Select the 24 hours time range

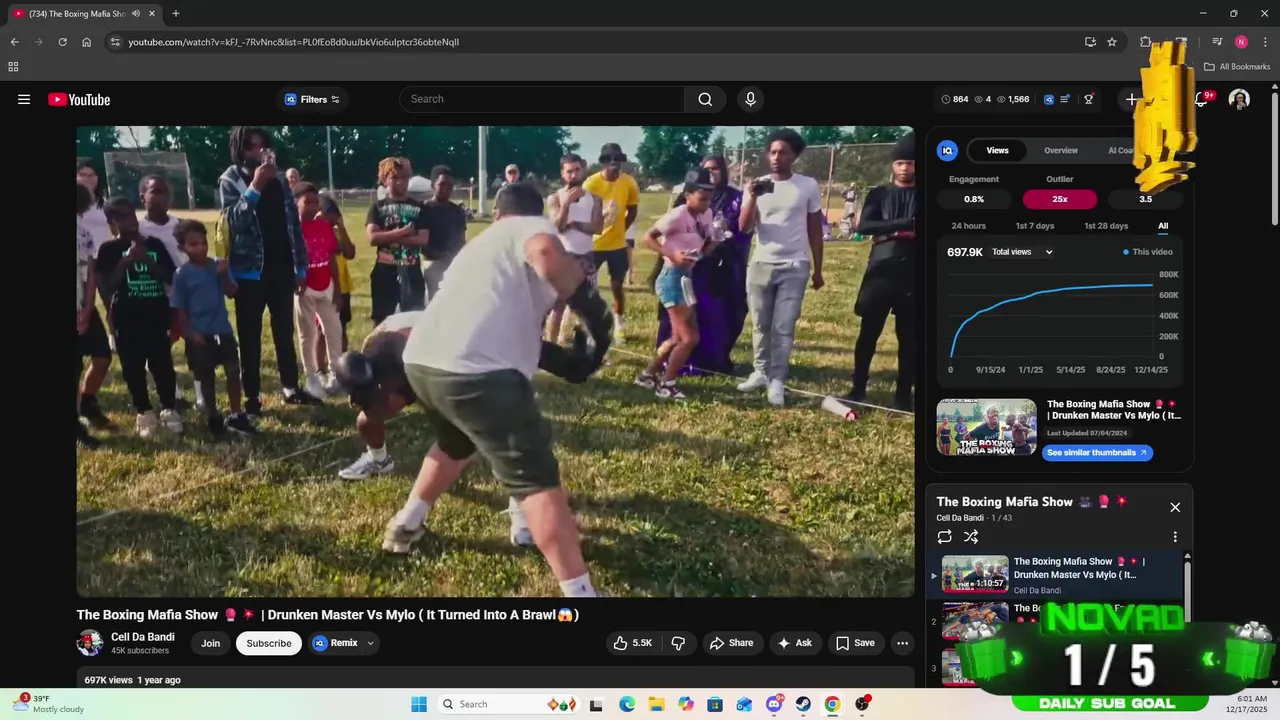968,226
